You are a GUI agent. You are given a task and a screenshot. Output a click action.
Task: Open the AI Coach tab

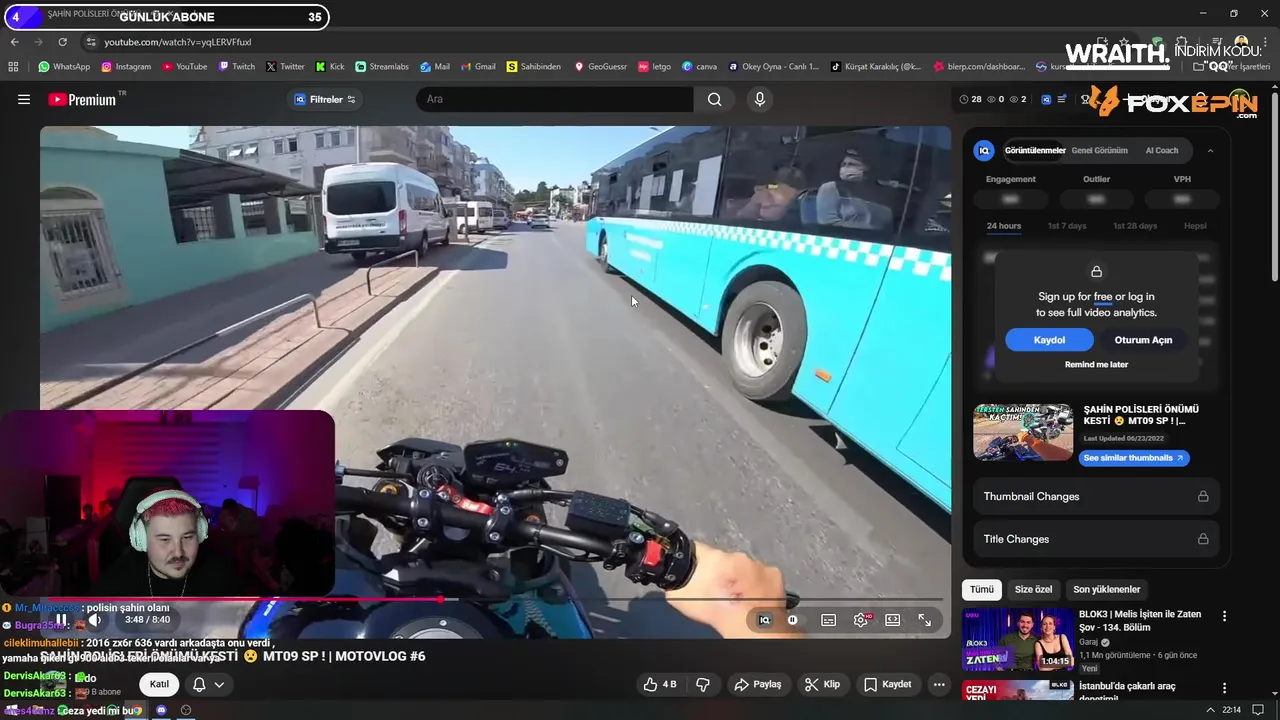[x=1161, y=150]
